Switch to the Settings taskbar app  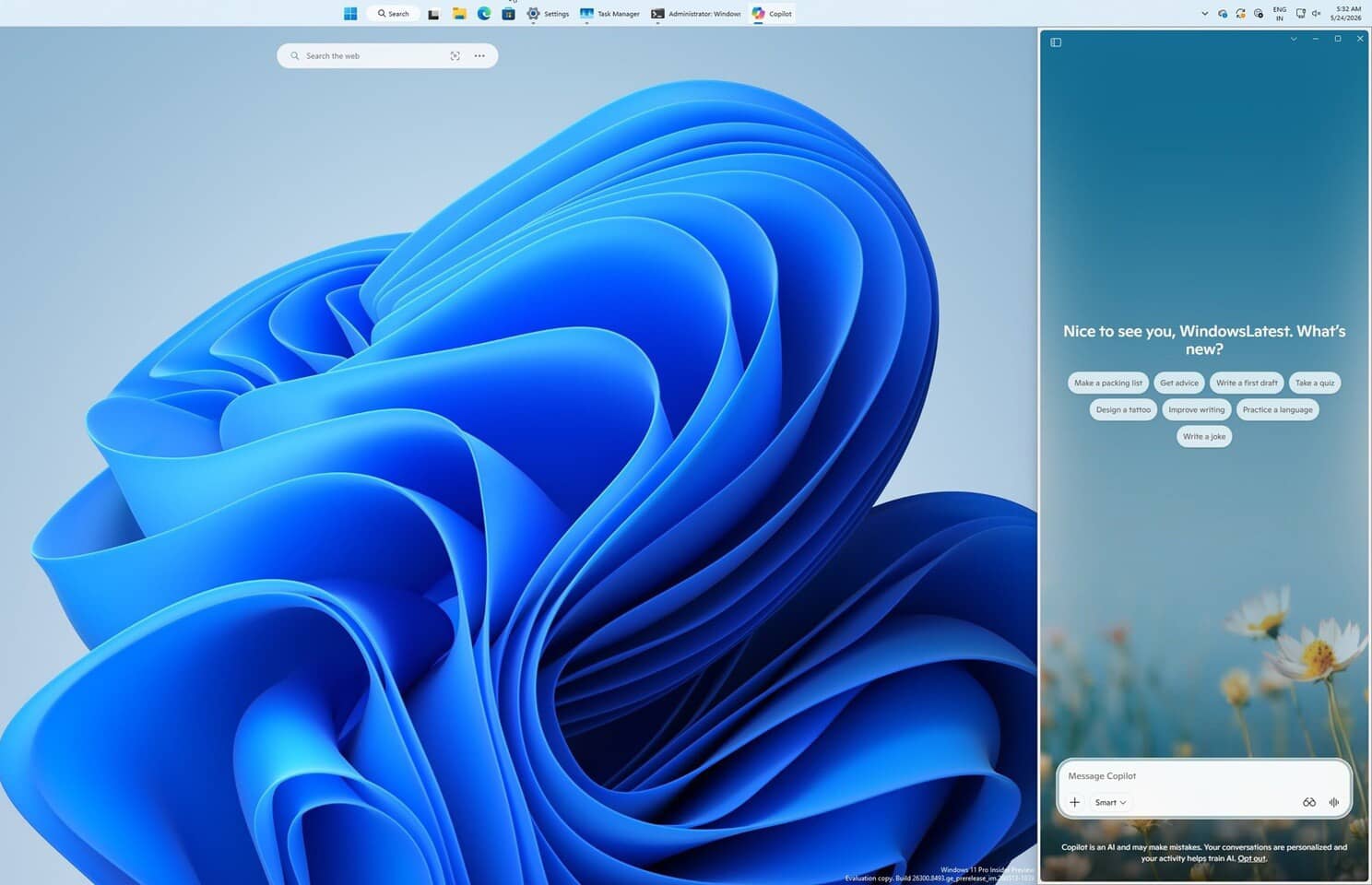[x=548, y=14]
